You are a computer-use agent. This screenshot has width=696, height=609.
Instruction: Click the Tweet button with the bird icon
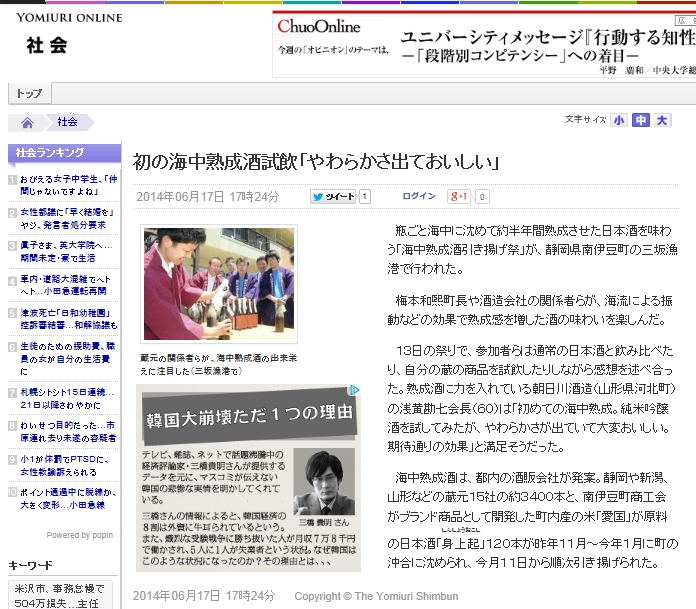(x=333, y=197)
